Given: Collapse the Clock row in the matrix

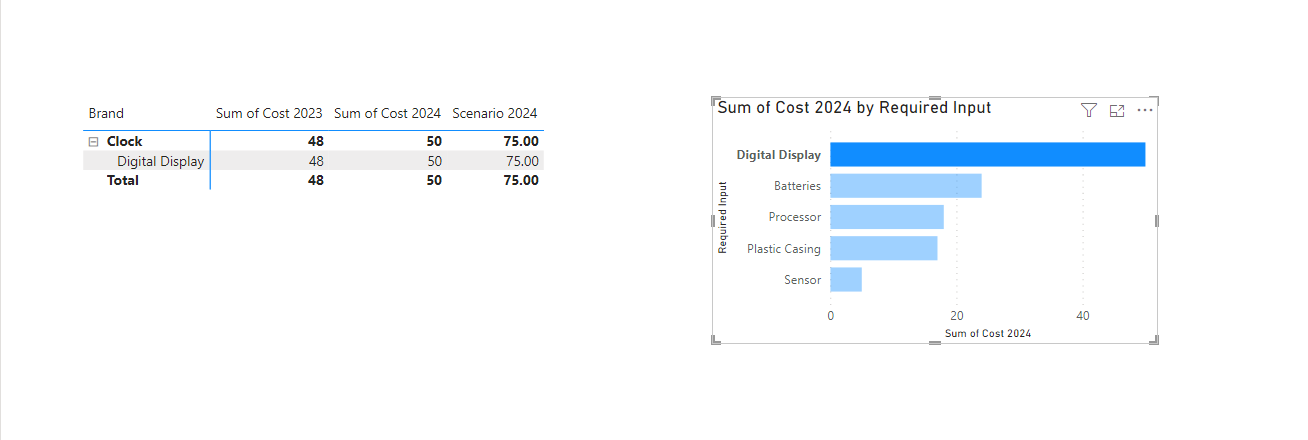Looking at the screenshot, I should coord(93,142).
